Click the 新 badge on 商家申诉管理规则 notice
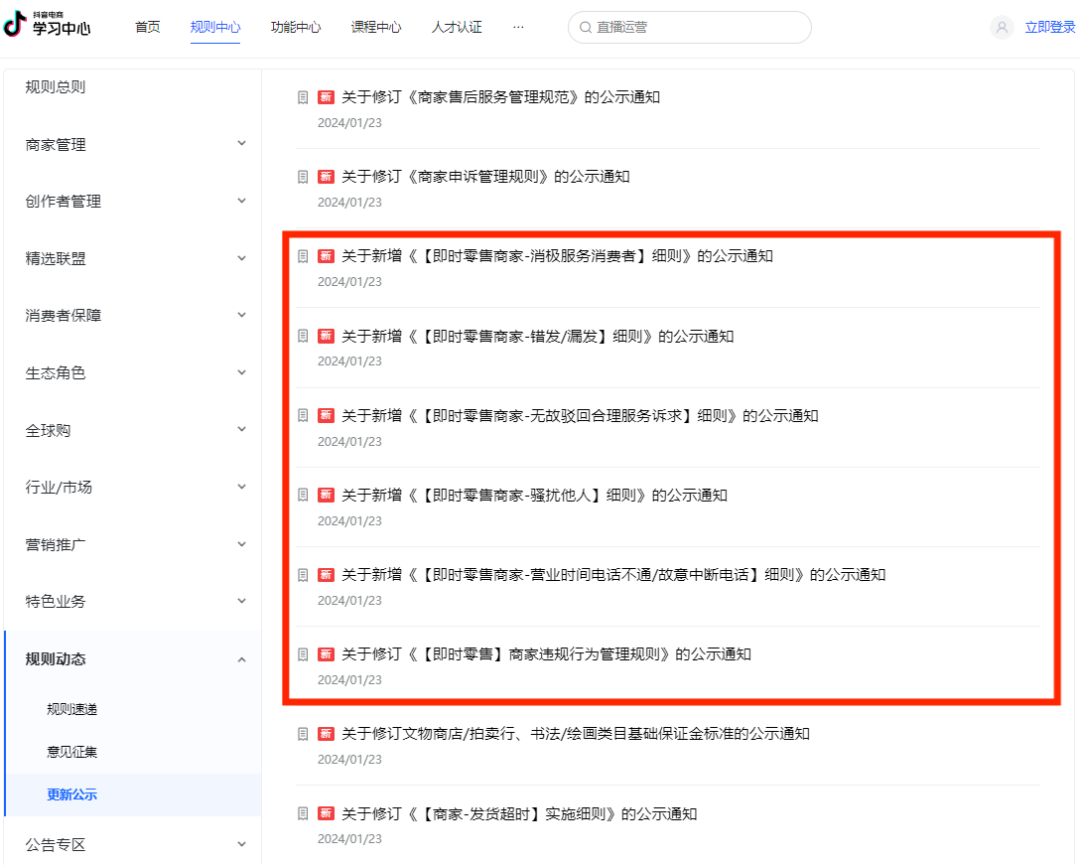This screenshot has width=1080, height=865. [326, 176]
